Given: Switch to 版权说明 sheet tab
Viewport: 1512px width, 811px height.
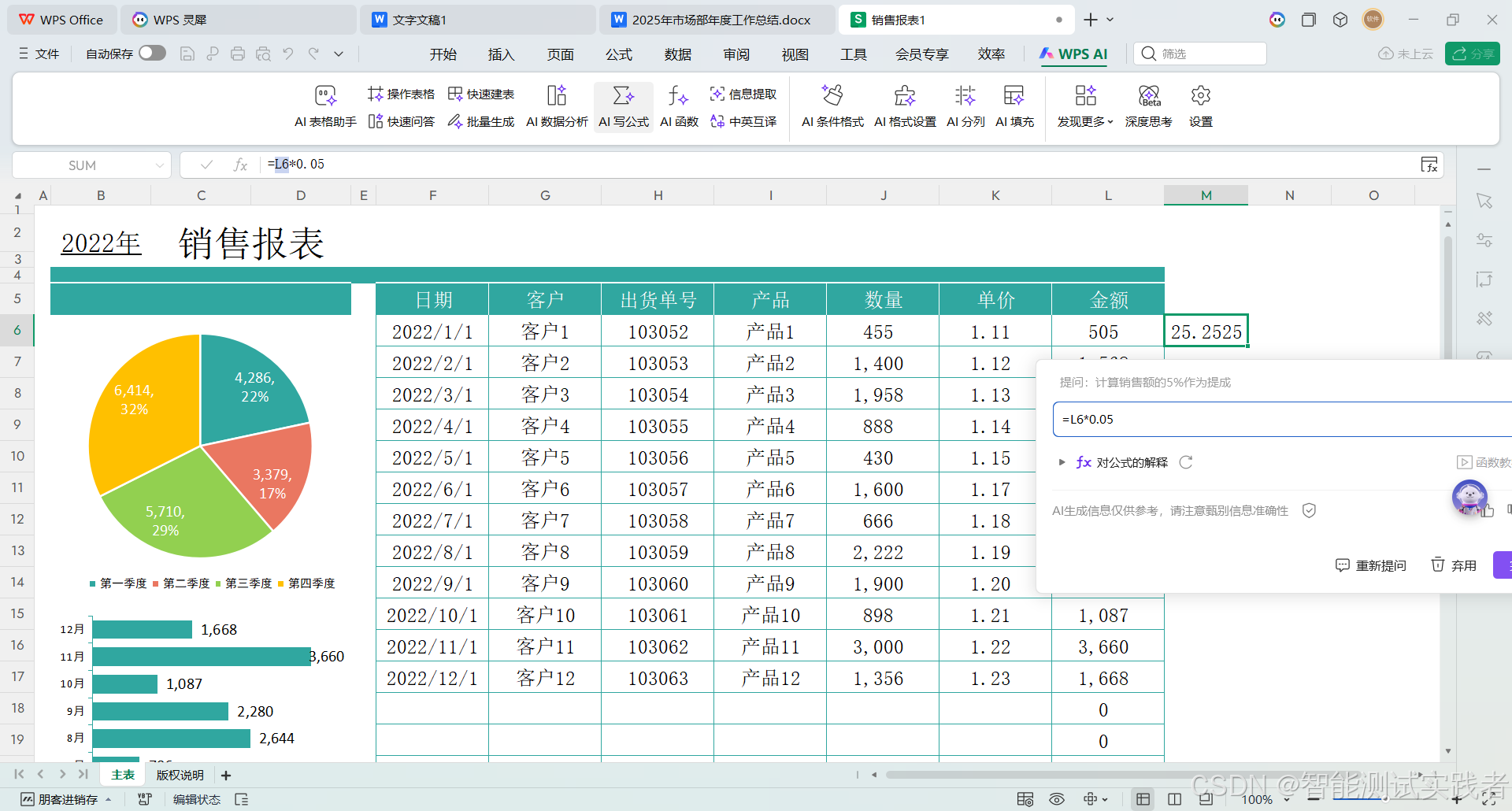Looking at the screenshot, I should [180, 775].
